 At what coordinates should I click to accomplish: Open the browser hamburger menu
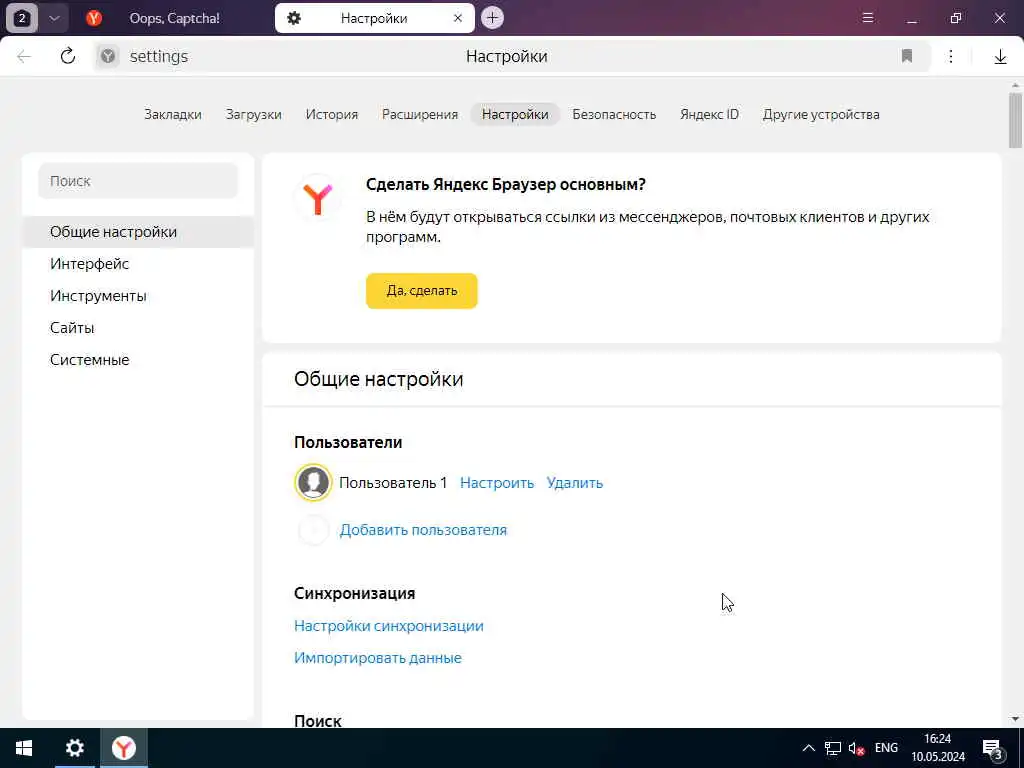(867, 18)
